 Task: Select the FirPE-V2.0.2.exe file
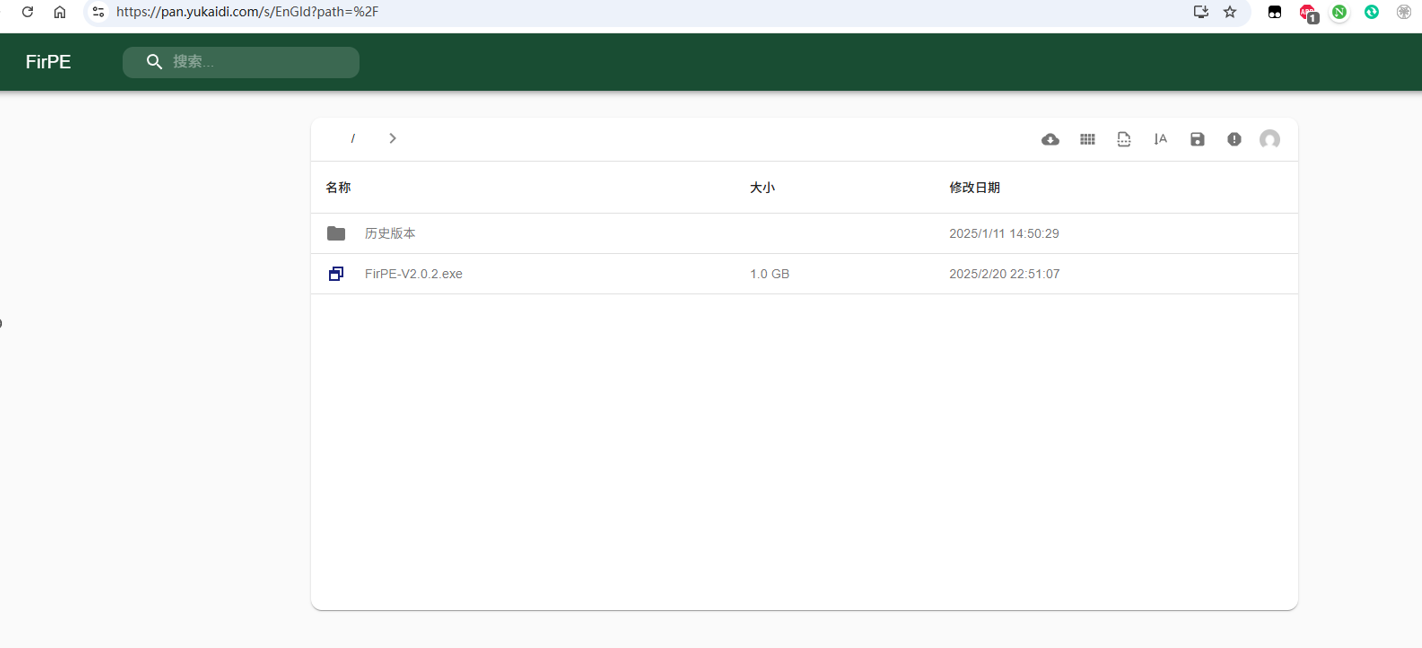point(413,274)
